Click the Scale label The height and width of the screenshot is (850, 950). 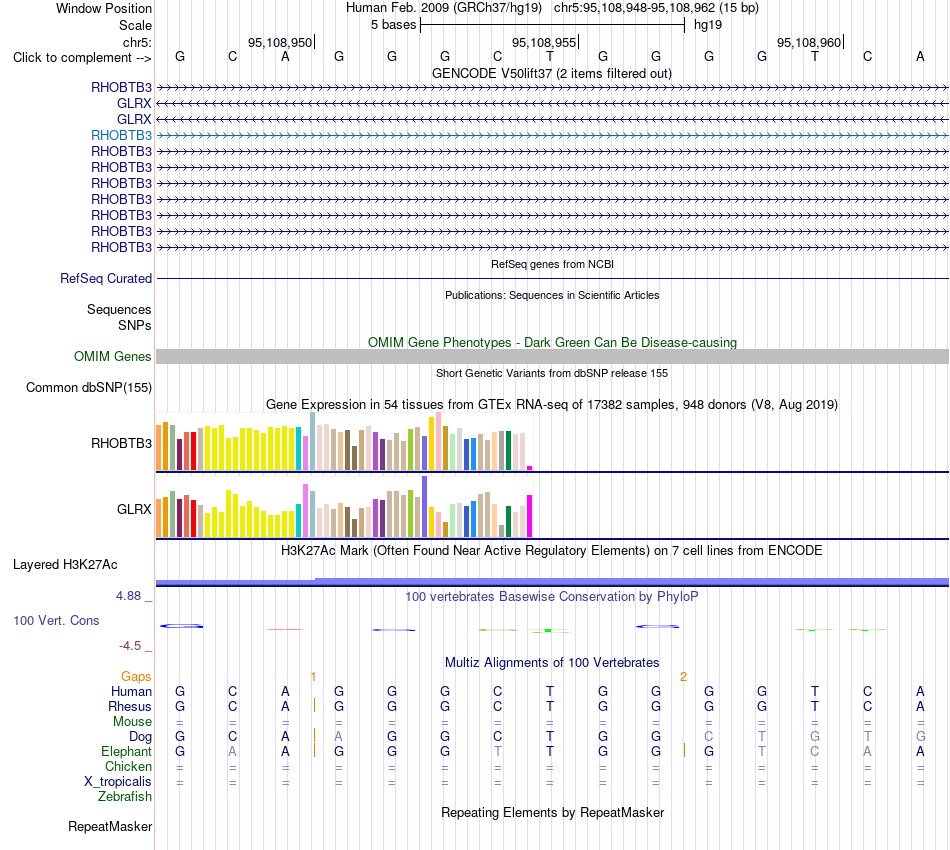pyautogui.click(x=135, y=25)
